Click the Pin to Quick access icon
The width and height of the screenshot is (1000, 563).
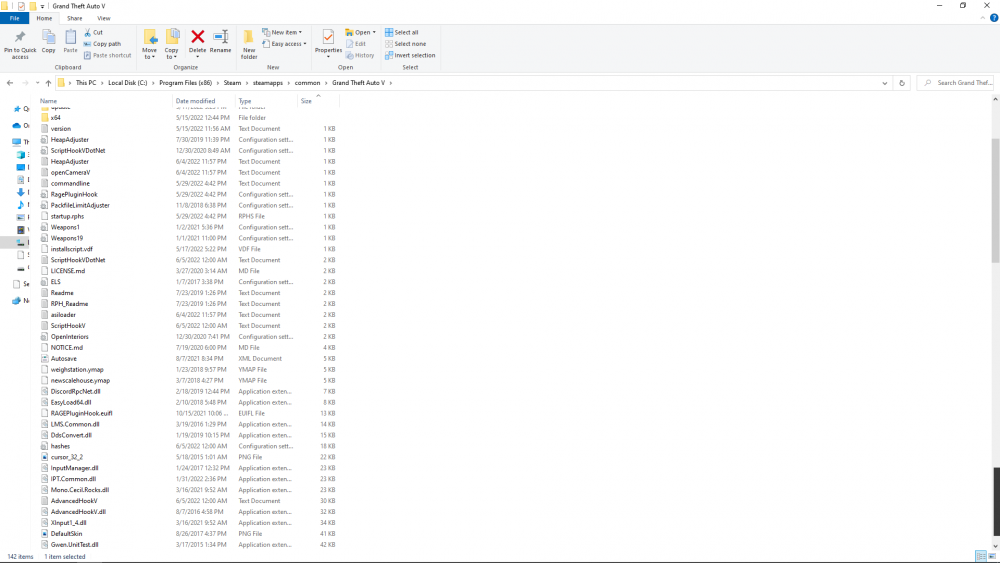pyautogui.click(x=20, y=38)
